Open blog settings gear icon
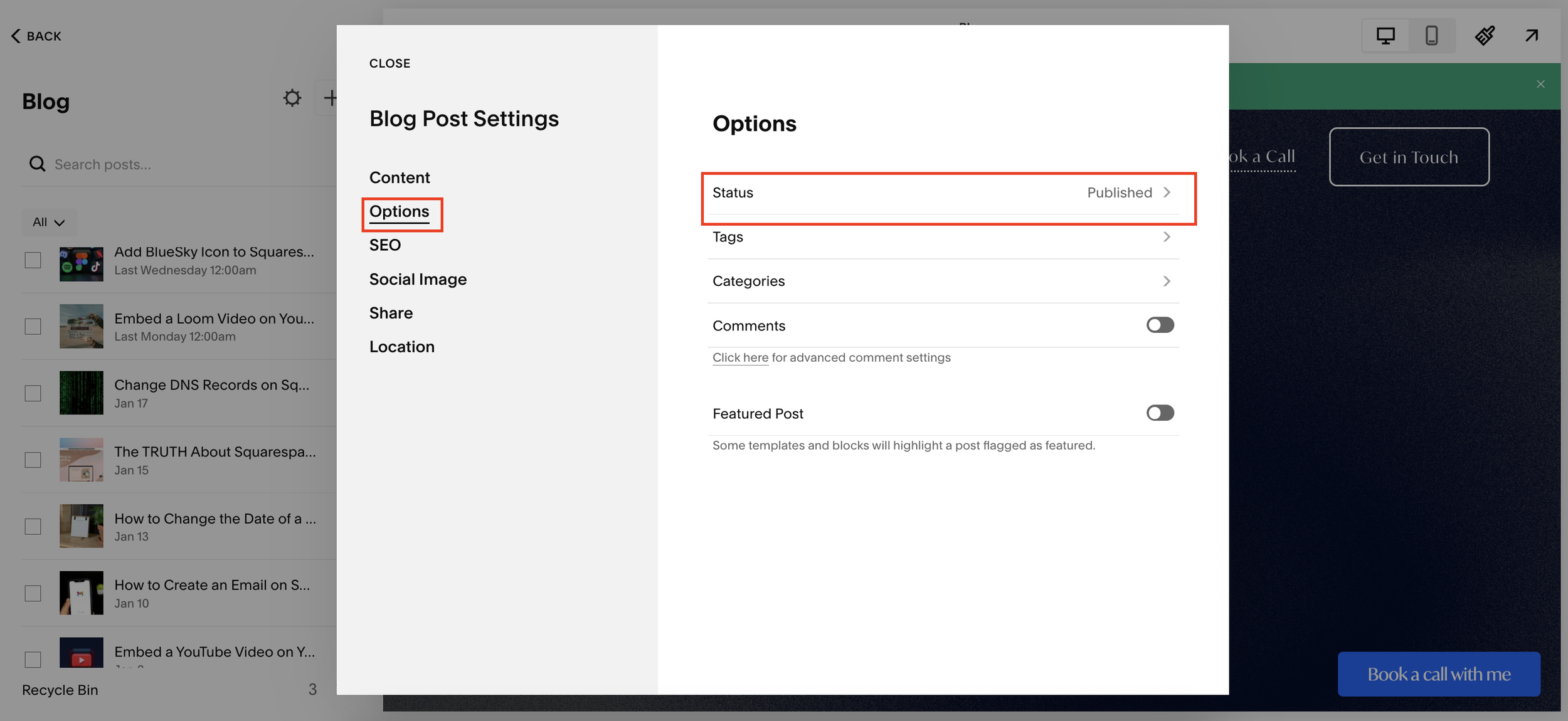This screenshot has height=721, width=1568. coord(292,98)
